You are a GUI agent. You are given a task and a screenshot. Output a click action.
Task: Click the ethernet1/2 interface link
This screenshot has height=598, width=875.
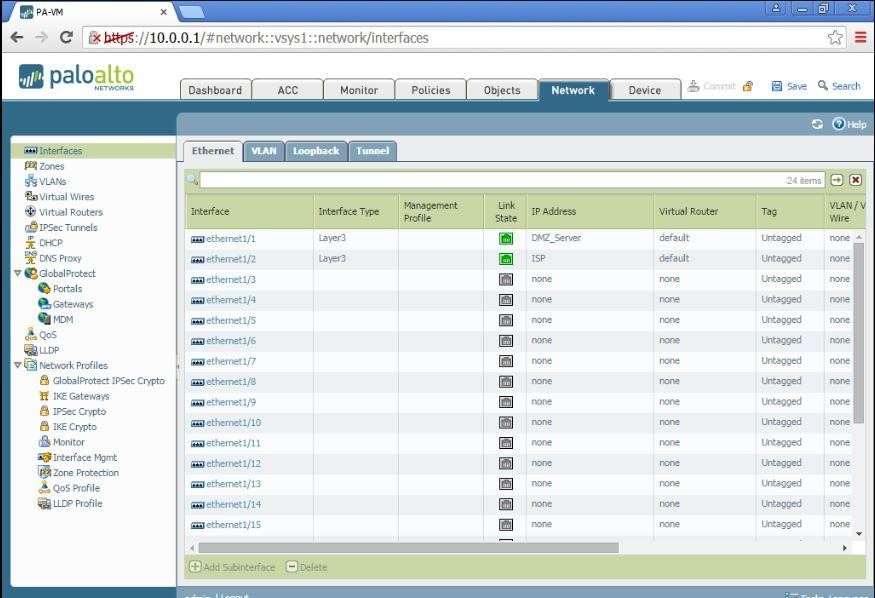[230, 259]
